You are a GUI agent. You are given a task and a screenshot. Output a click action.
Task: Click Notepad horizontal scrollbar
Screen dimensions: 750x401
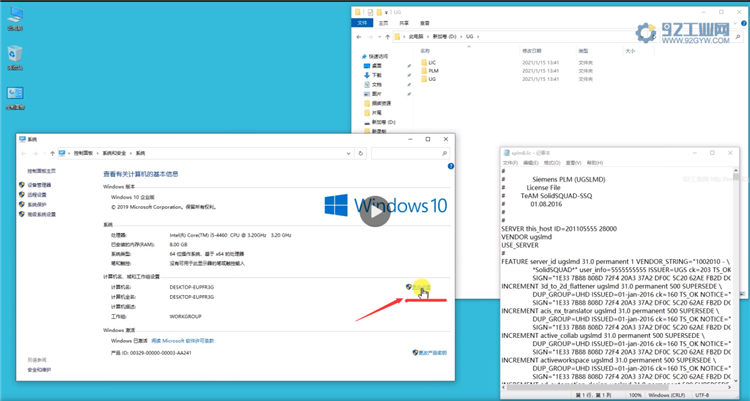tap(616, 387)
